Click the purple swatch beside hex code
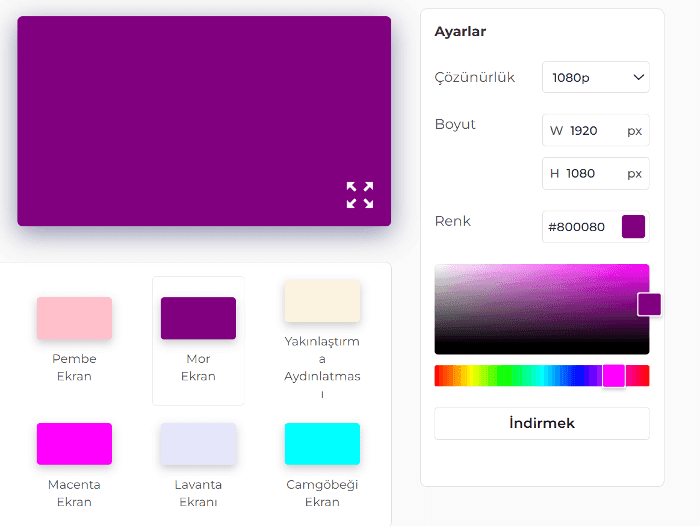700x526 pixels. [x=633, y=227]
